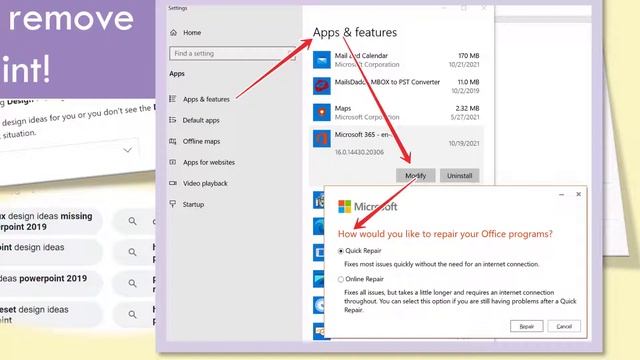Click the search icon beside 'int design ideas'
This screenshot has width=640, height=360.
pyautogui.click(x=132, y=252)
